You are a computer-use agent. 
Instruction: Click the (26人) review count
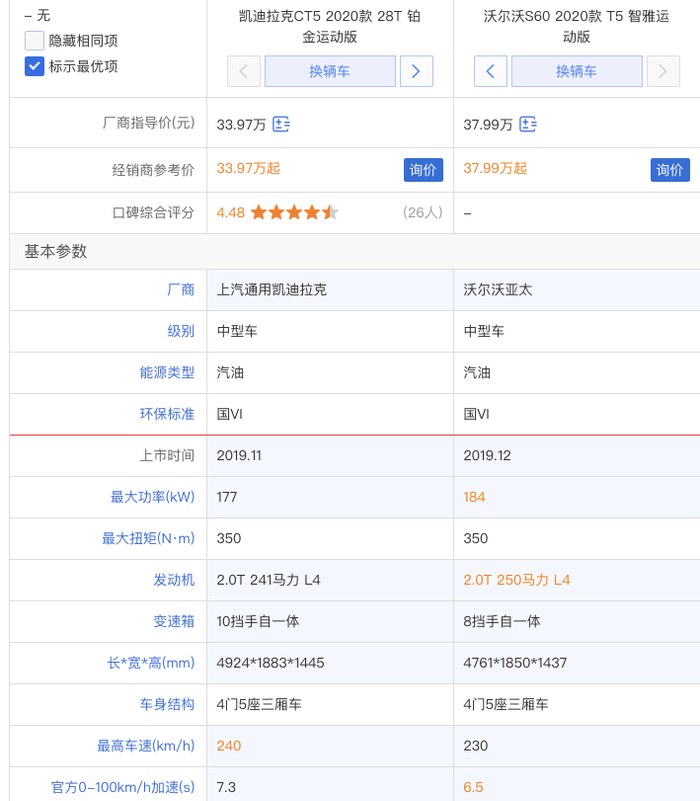pyautogui.click(x=422, y=212)
